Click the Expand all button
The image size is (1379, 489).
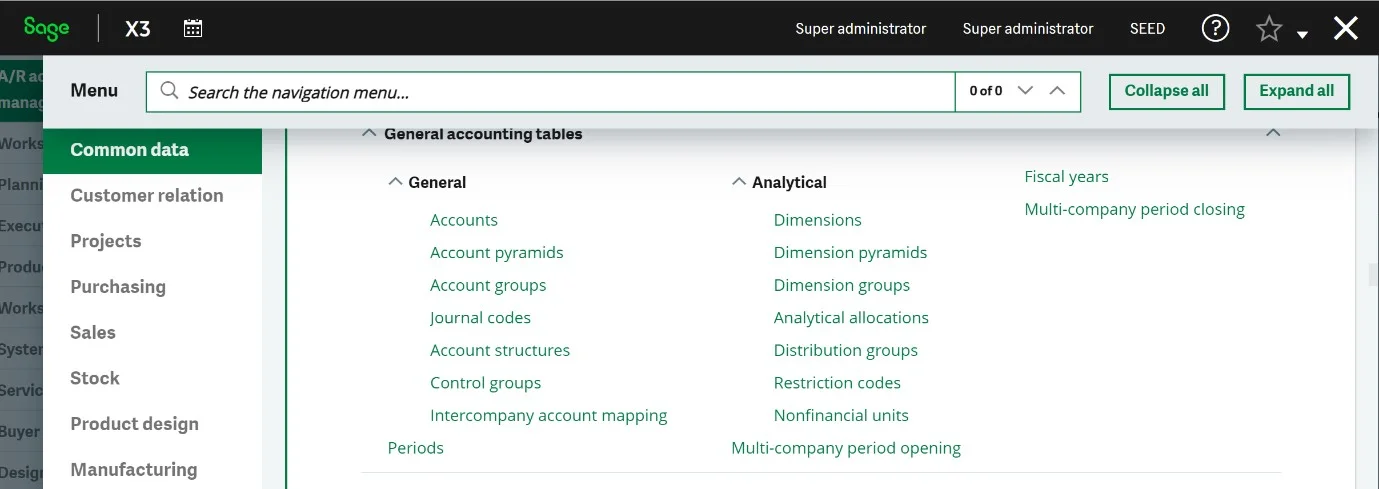click(x=1297, y=91)
